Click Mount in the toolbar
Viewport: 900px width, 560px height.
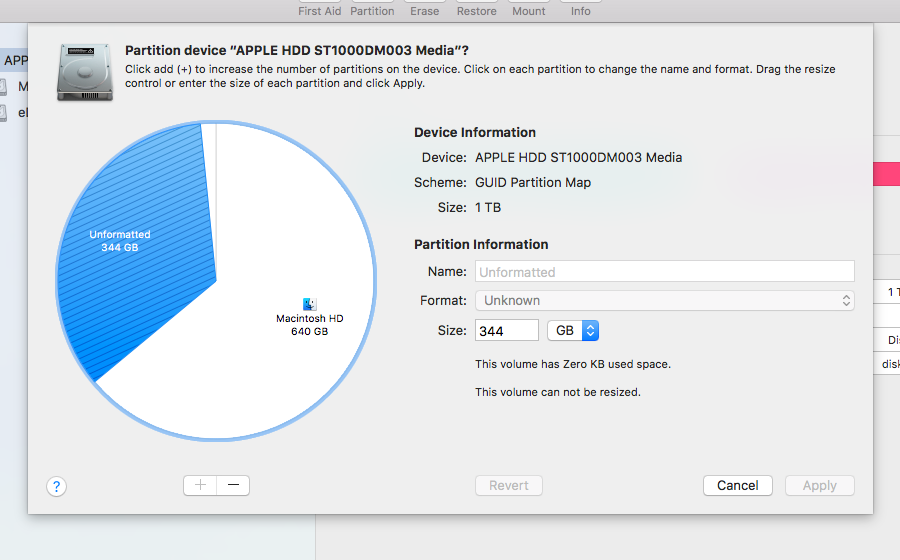coord(529,11)
